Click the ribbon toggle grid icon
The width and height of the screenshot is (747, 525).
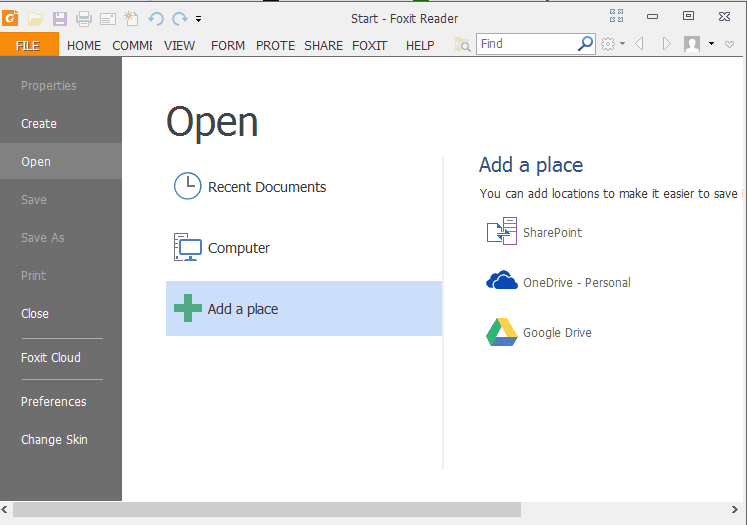coord(616,16)
